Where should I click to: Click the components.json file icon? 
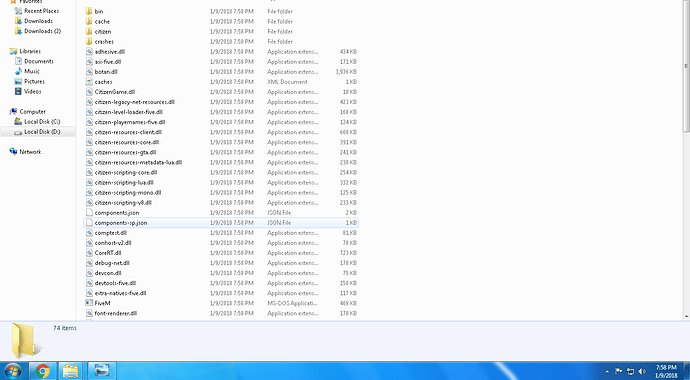(89, 213)
